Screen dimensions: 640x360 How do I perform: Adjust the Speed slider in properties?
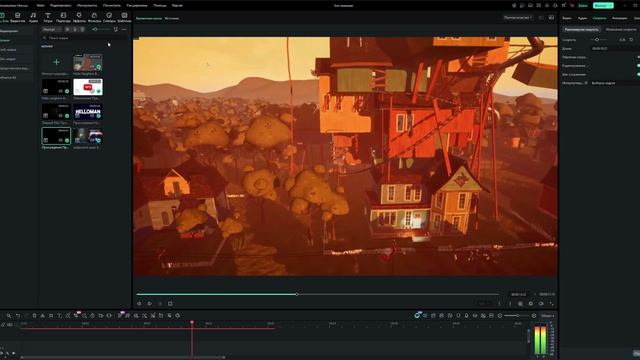599,40
